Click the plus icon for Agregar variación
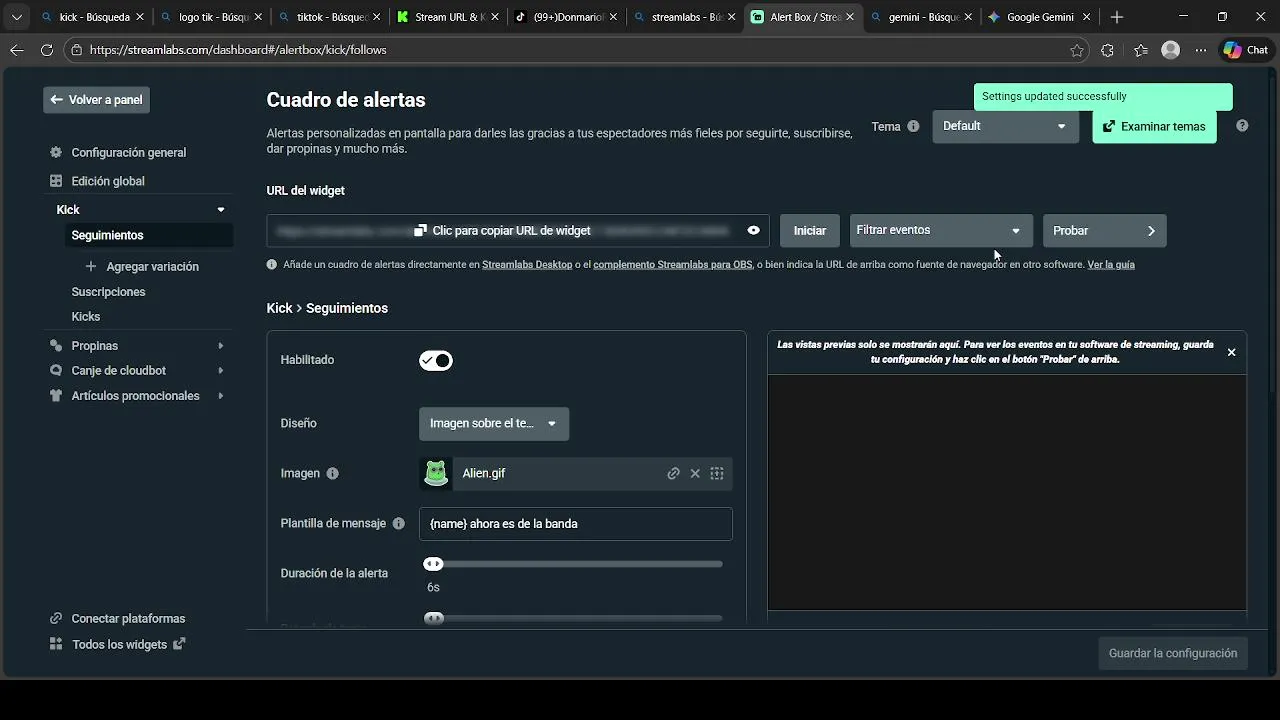Image resolution: width=1280 pixels, height=720 pixels. coord(91,267)
